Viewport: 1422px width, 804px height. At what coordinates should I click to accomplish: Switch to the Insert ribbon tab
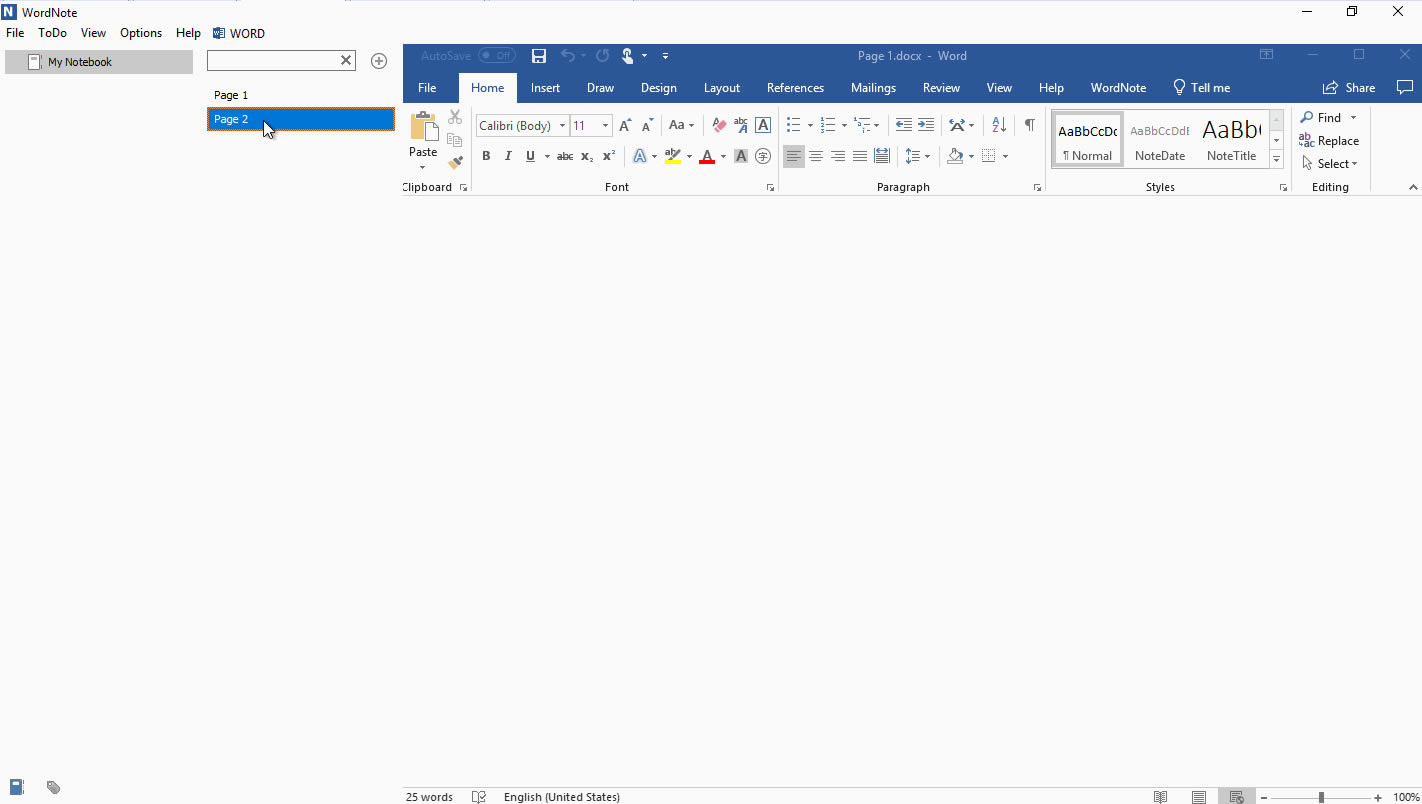[x=545, y=88]
